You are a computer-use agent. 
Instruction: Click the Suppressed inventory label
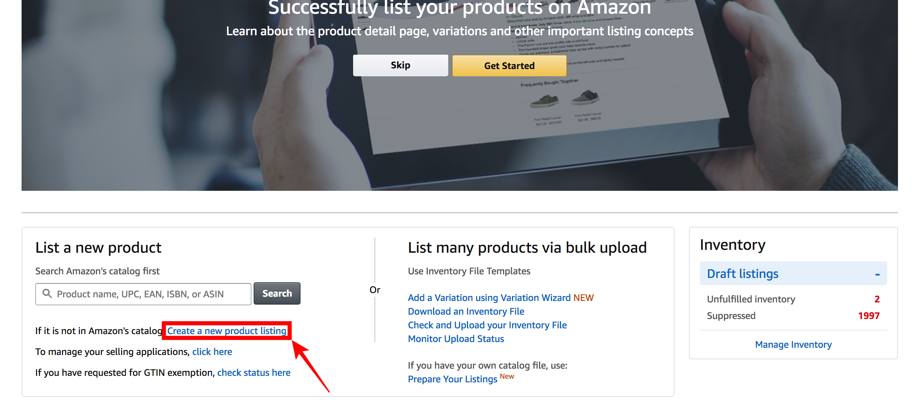pos(731,316)
